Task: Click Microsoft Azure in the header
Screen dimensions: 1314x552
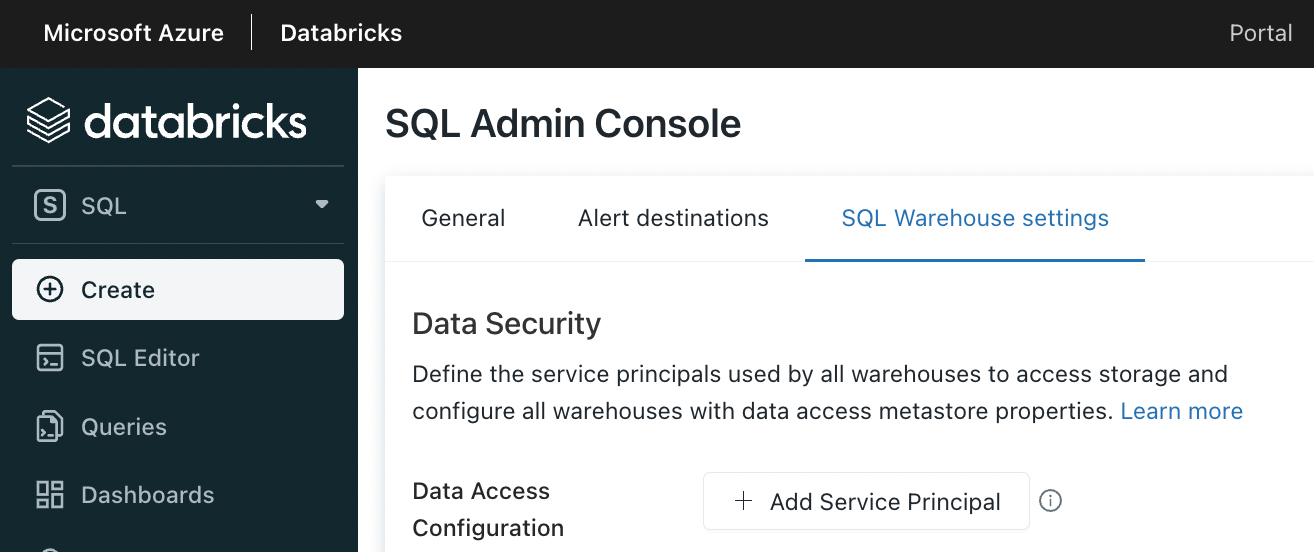Action: click(133, 33)
